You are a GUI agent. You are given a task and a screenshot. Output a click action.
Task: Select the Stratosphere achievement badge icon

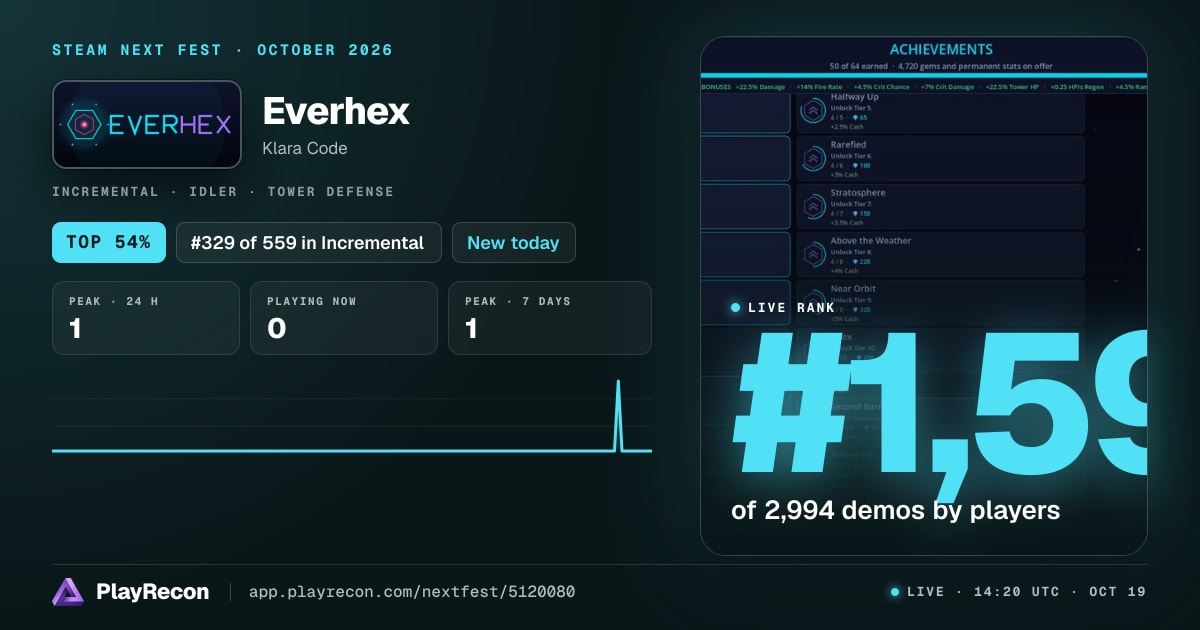813,206
